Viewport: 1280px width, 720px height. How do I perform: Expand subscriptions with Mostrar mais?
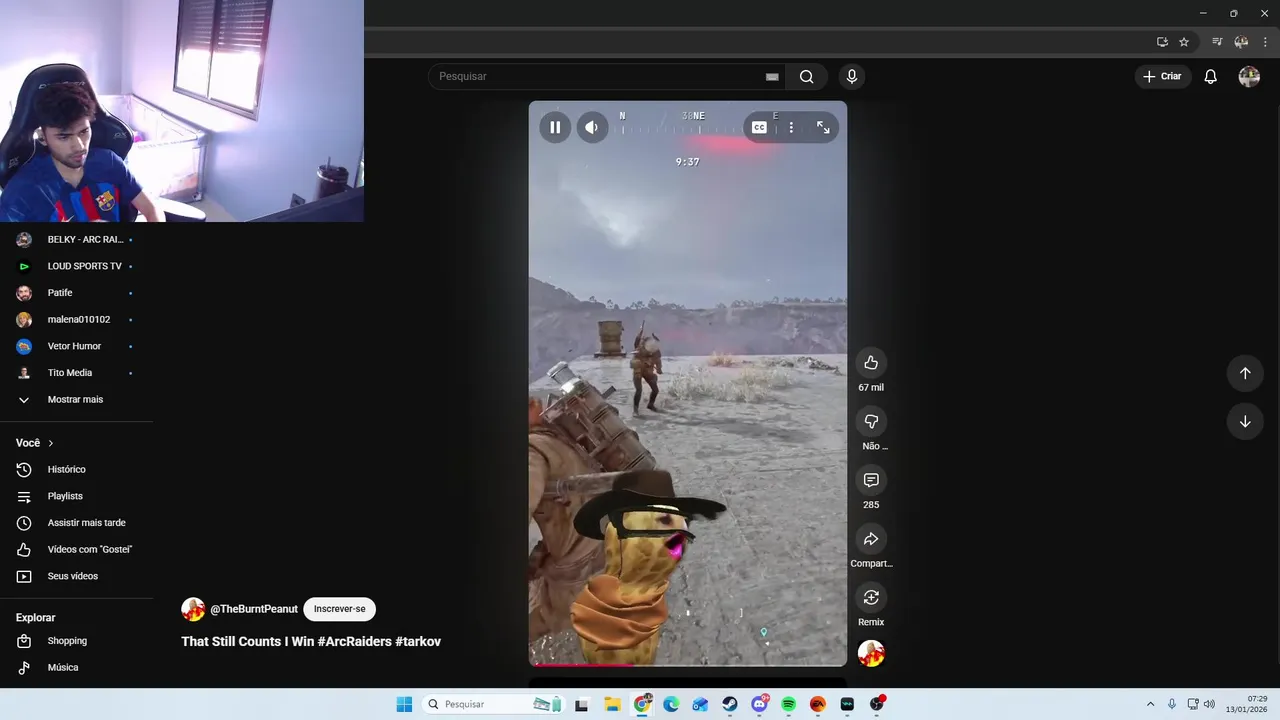76,400
